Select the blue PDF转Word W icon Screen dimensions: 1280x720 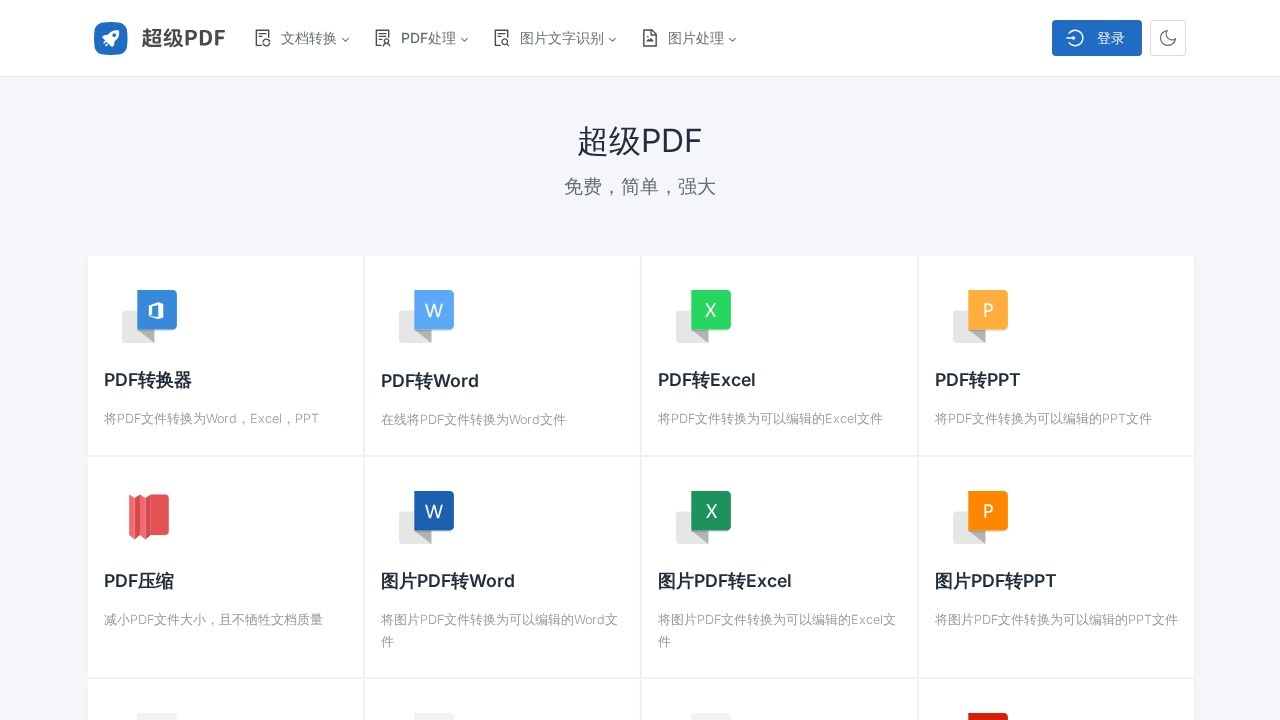434,311
